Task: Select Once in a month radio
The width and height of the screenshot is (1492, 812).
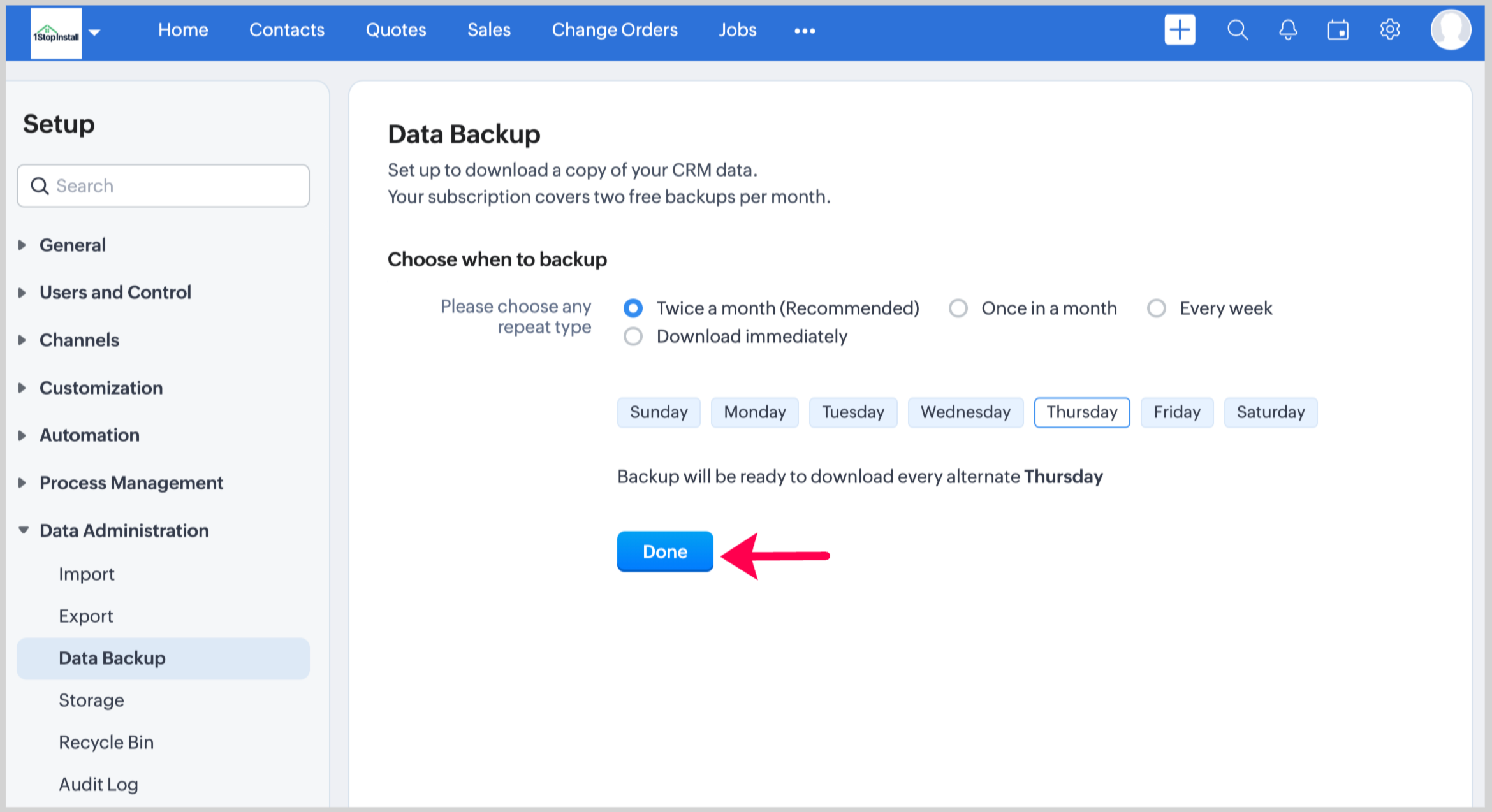Action: coord(958,308)
